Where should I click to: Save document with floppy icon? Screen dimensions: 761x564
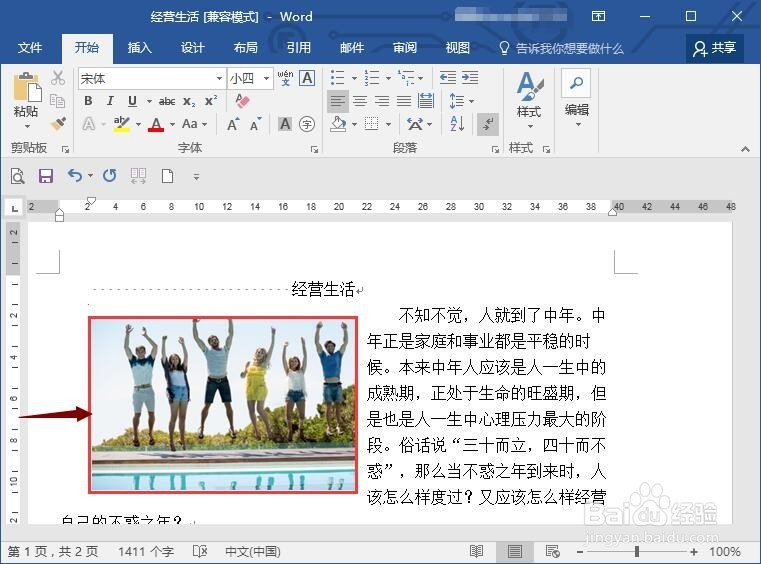(46, 176)
